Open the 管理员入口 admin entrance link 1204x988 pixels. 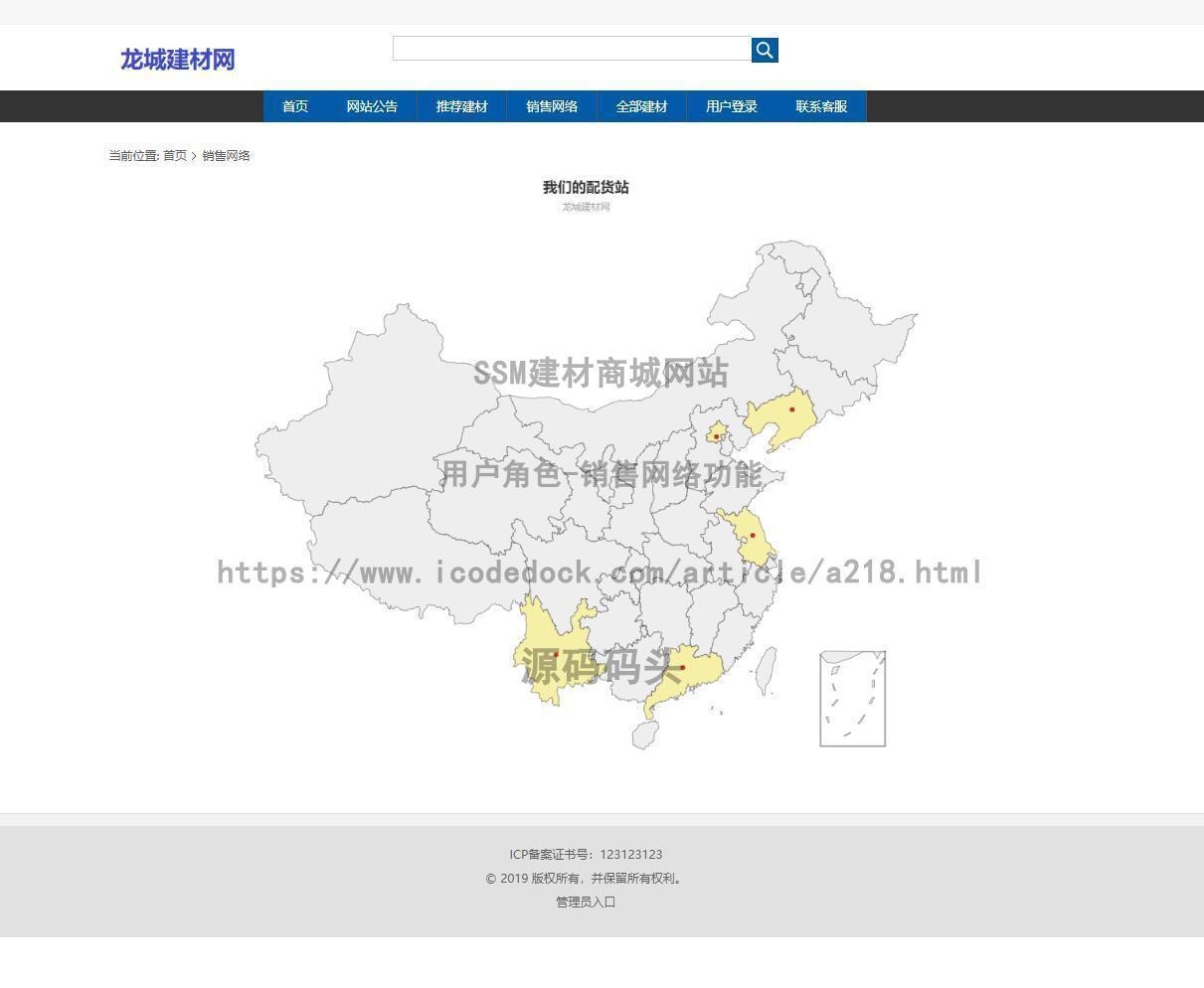click(x=585, y=902)
